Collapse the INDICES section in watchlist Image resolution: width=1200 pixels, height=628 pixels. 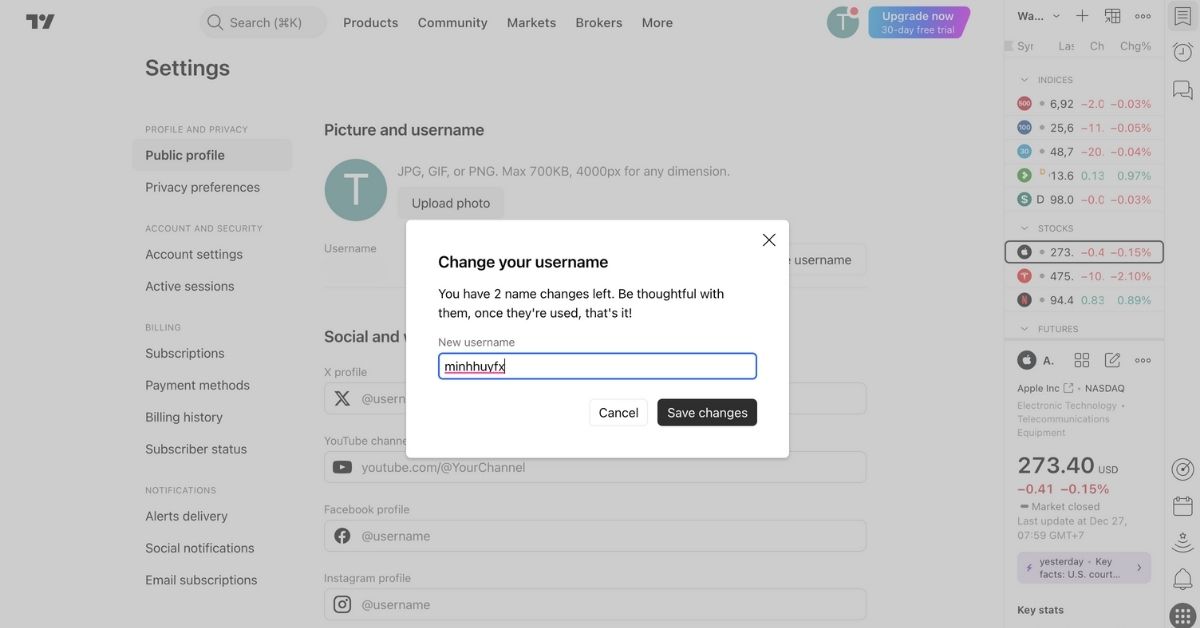(1023, 79)
